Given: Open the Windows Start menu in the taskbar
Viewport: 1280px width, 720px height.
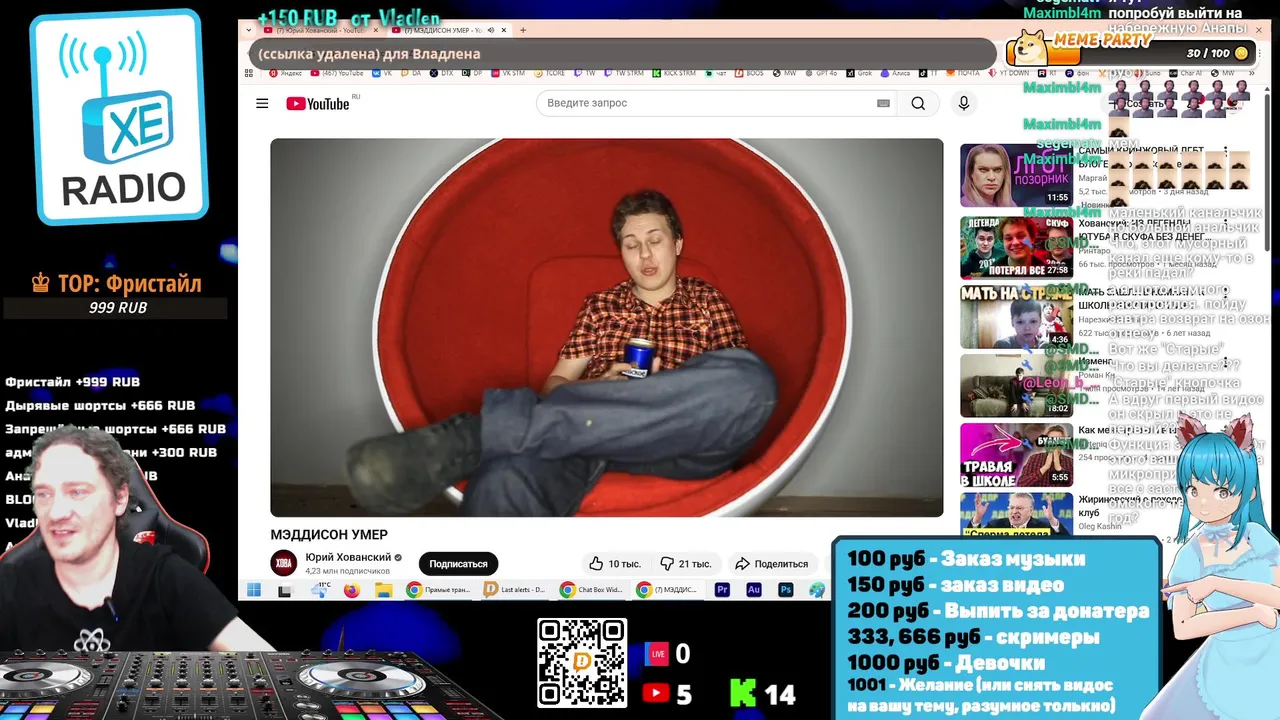Looking at the screenshot, I should 253,590.
